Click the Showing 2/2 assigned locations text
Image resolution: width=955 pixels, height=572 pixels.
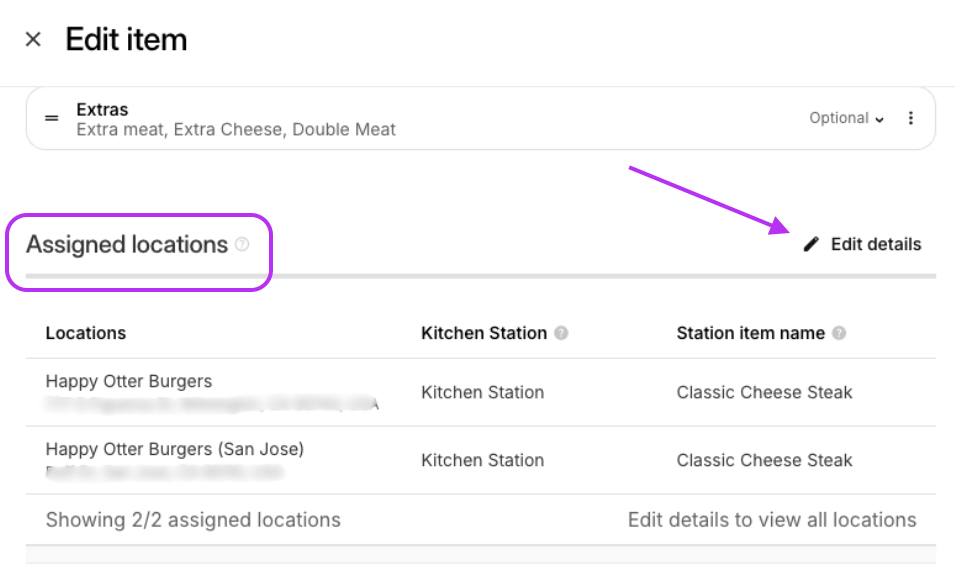tap(193, 520)
